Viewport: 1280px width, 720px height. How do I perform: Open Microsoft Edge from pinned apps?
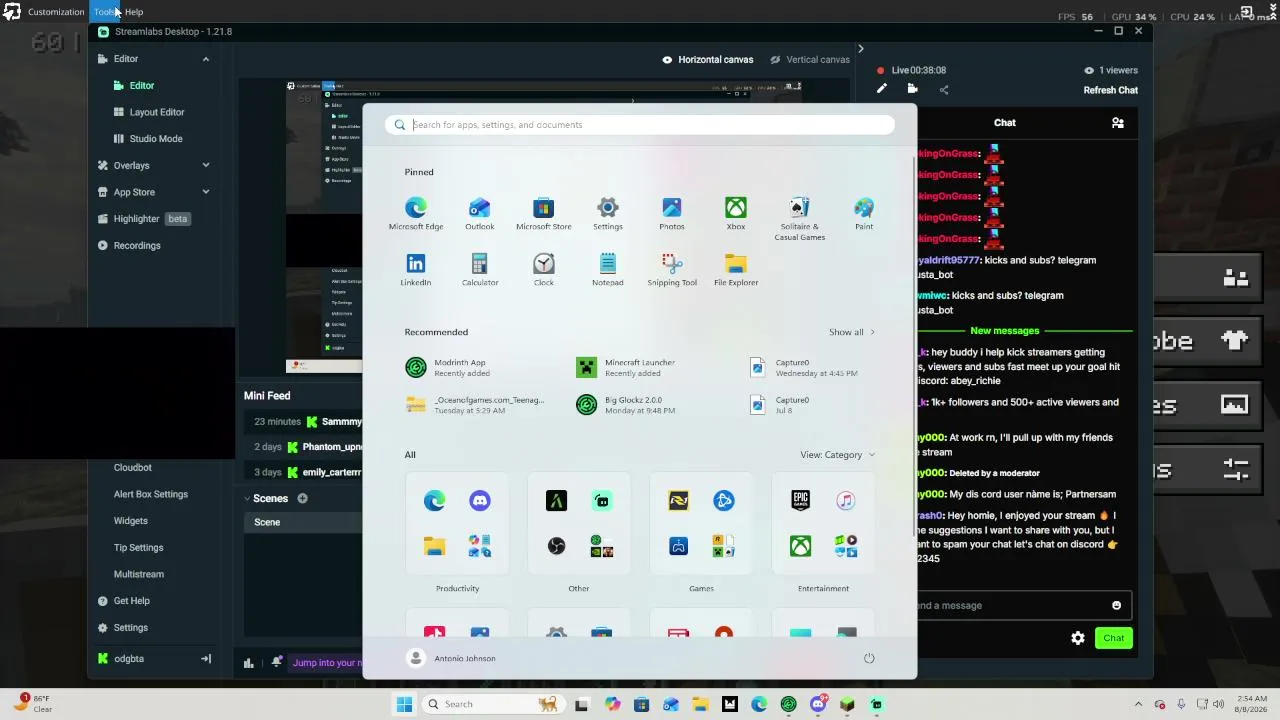click(x=416, y=214)
